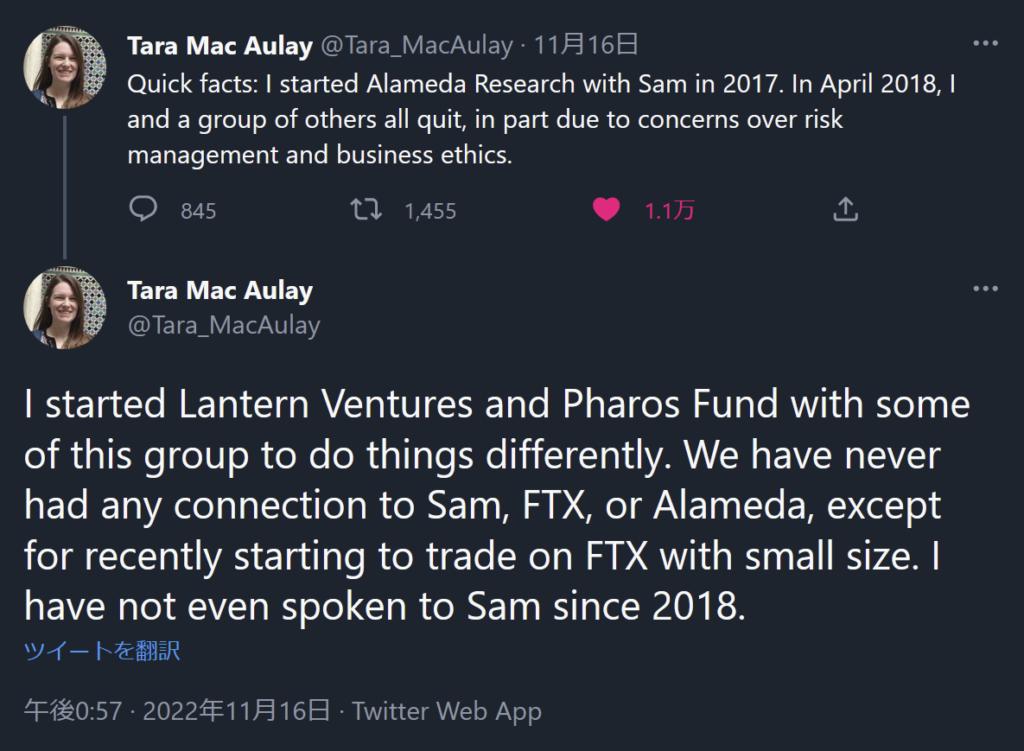Viewport: 1024px width, 751px height.
Task: Click the reply icon on first tweet
Action: coord(144,209)
